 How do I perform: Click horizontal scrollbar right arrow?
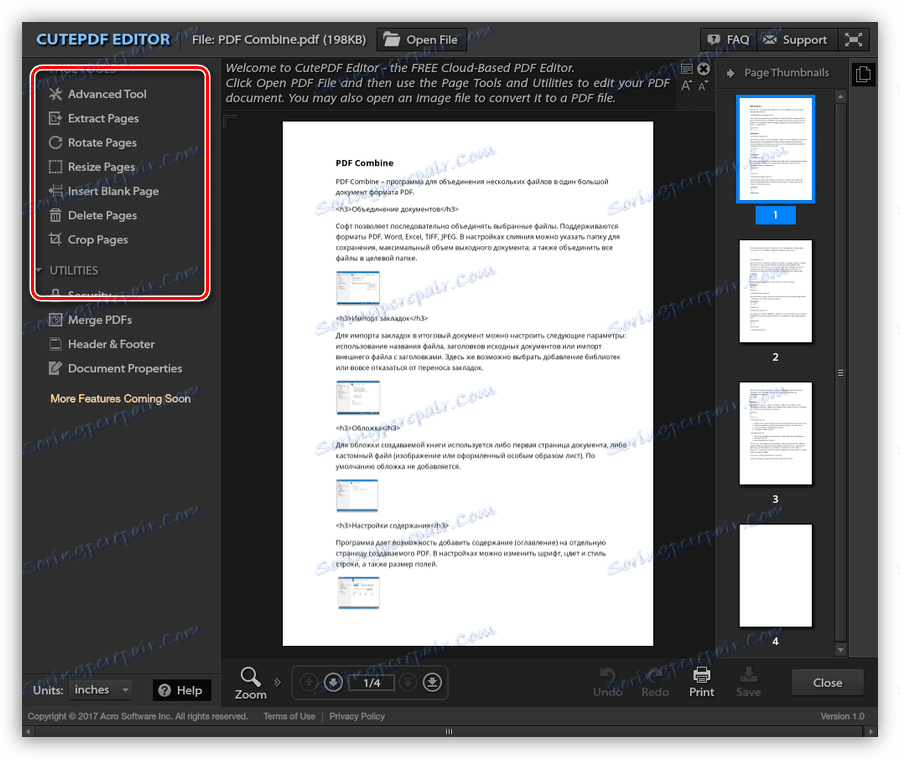[871, 731]
